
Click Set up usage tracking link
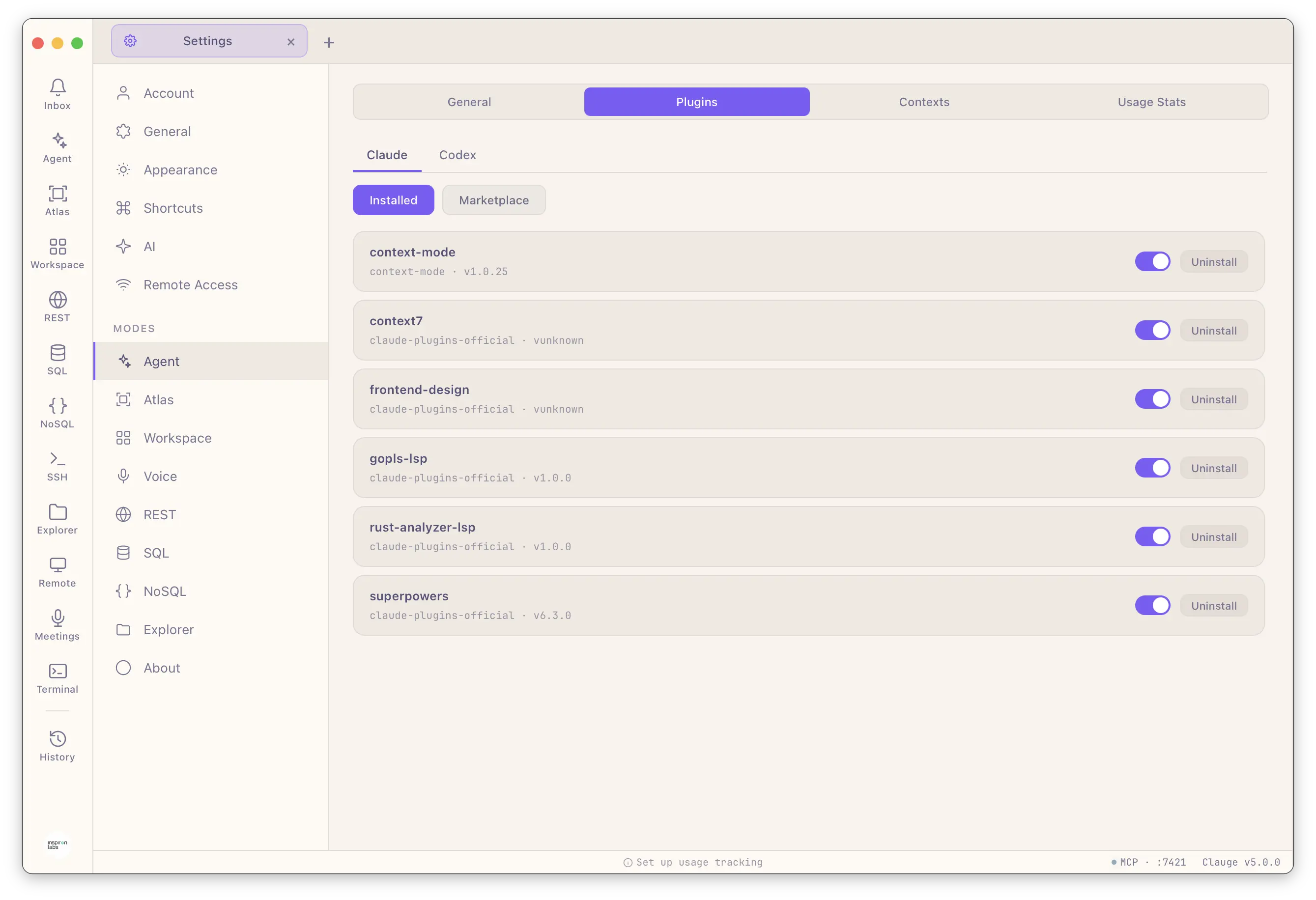(x=692, y=862)
